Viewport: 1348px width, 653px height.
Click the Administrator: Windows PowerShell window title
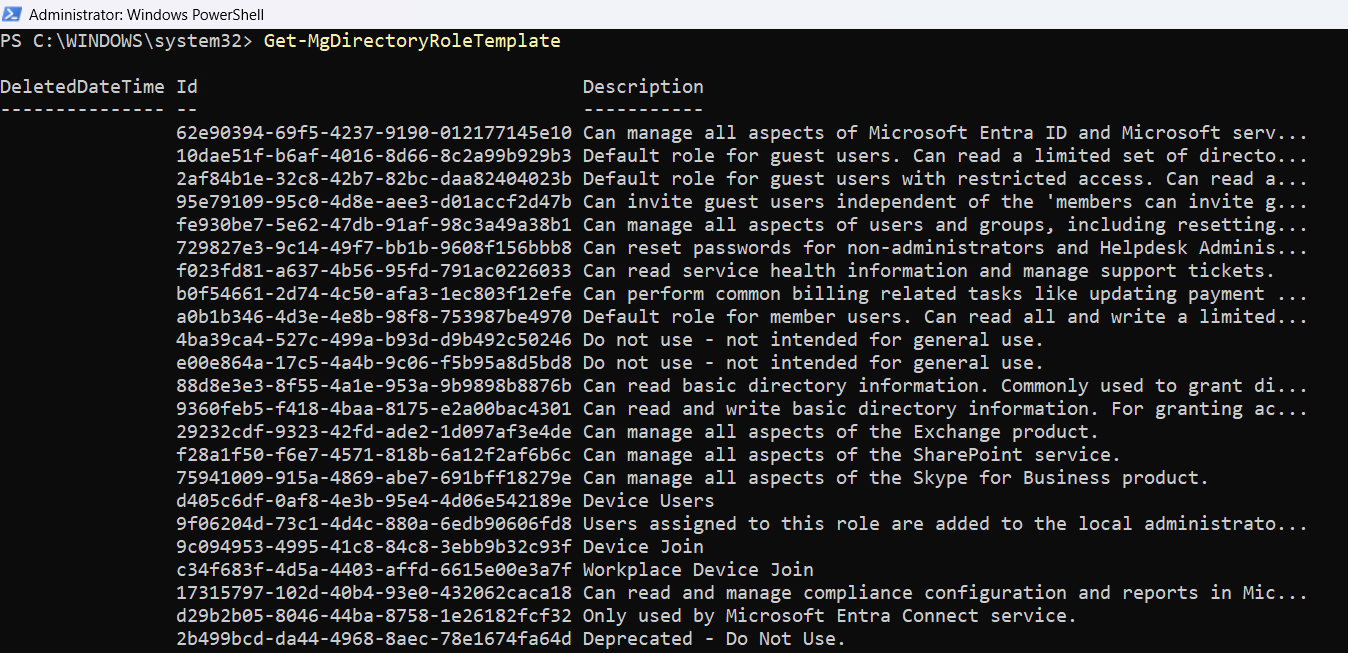pos(147,15)
